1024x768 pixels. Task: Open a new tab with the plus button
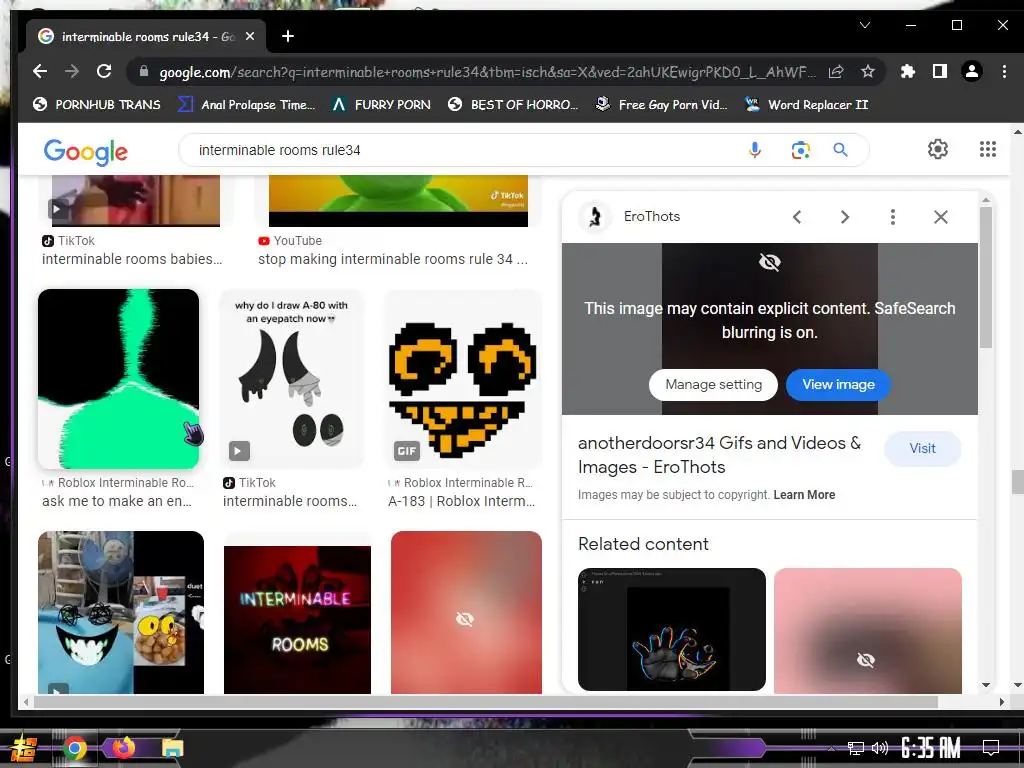click(x=287, y=36)
